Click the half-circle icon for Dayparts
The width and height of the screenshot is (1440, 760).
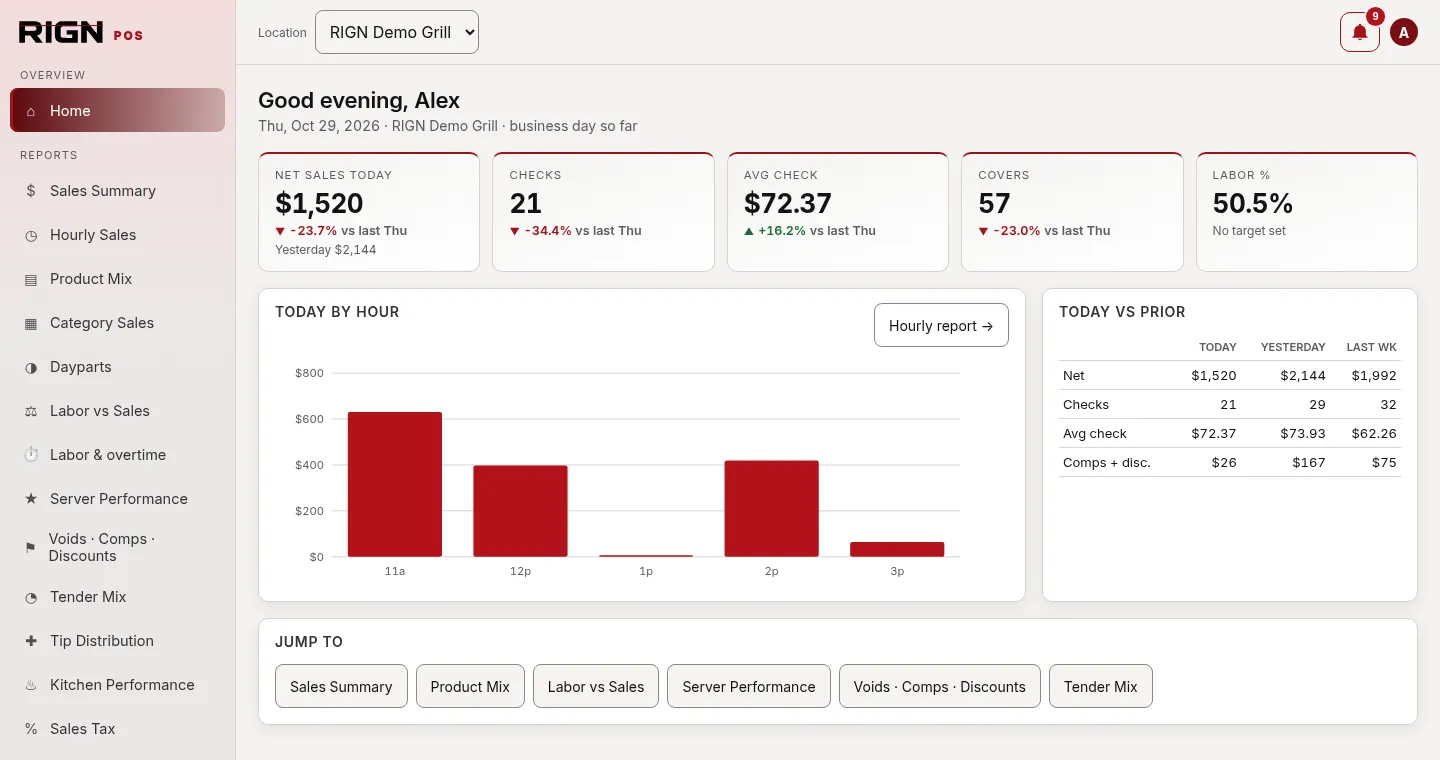(31, 367)
